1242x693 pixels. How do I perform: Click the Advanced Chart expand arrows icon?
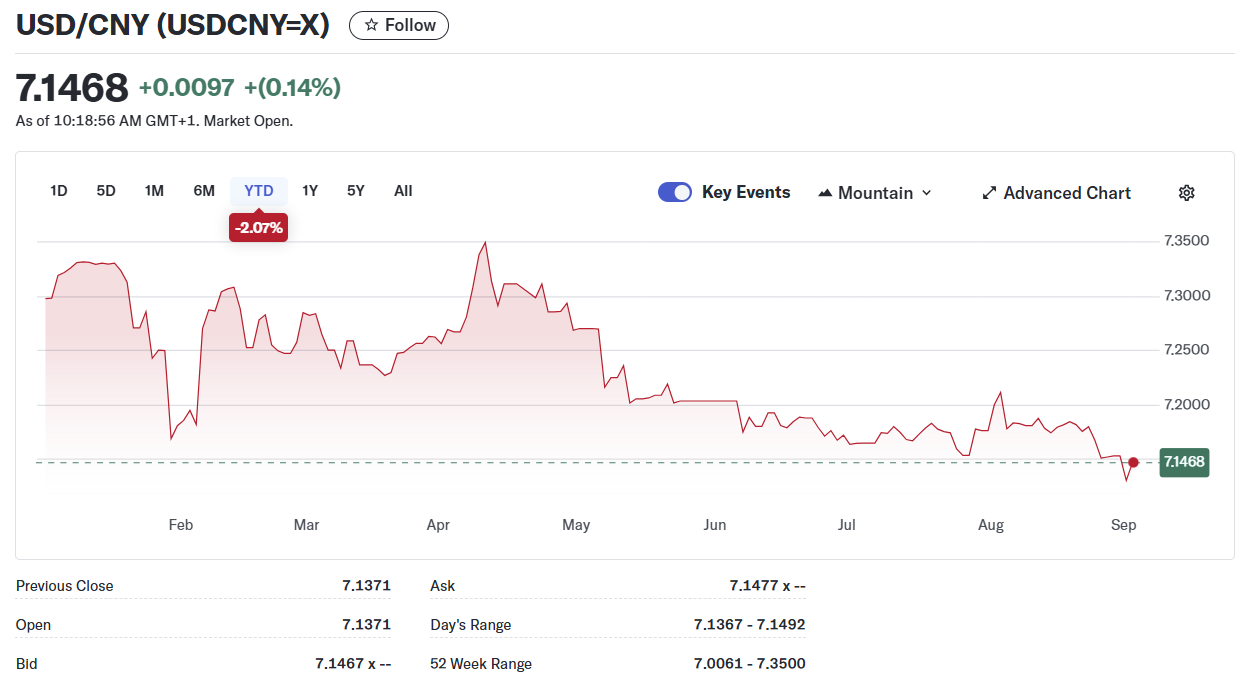coord(989,193)
